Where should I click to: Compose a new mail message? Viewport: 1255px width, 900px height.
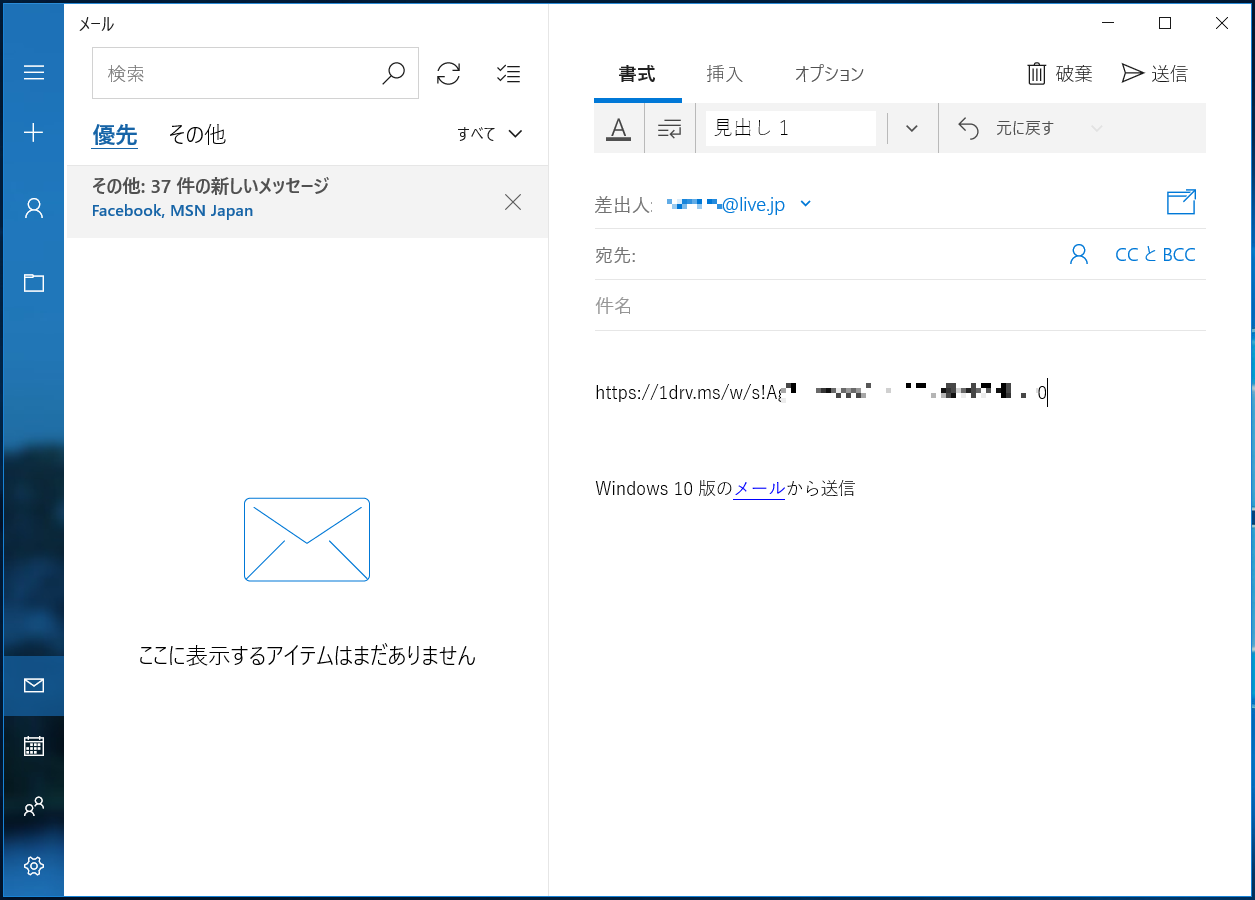[33, 131]
